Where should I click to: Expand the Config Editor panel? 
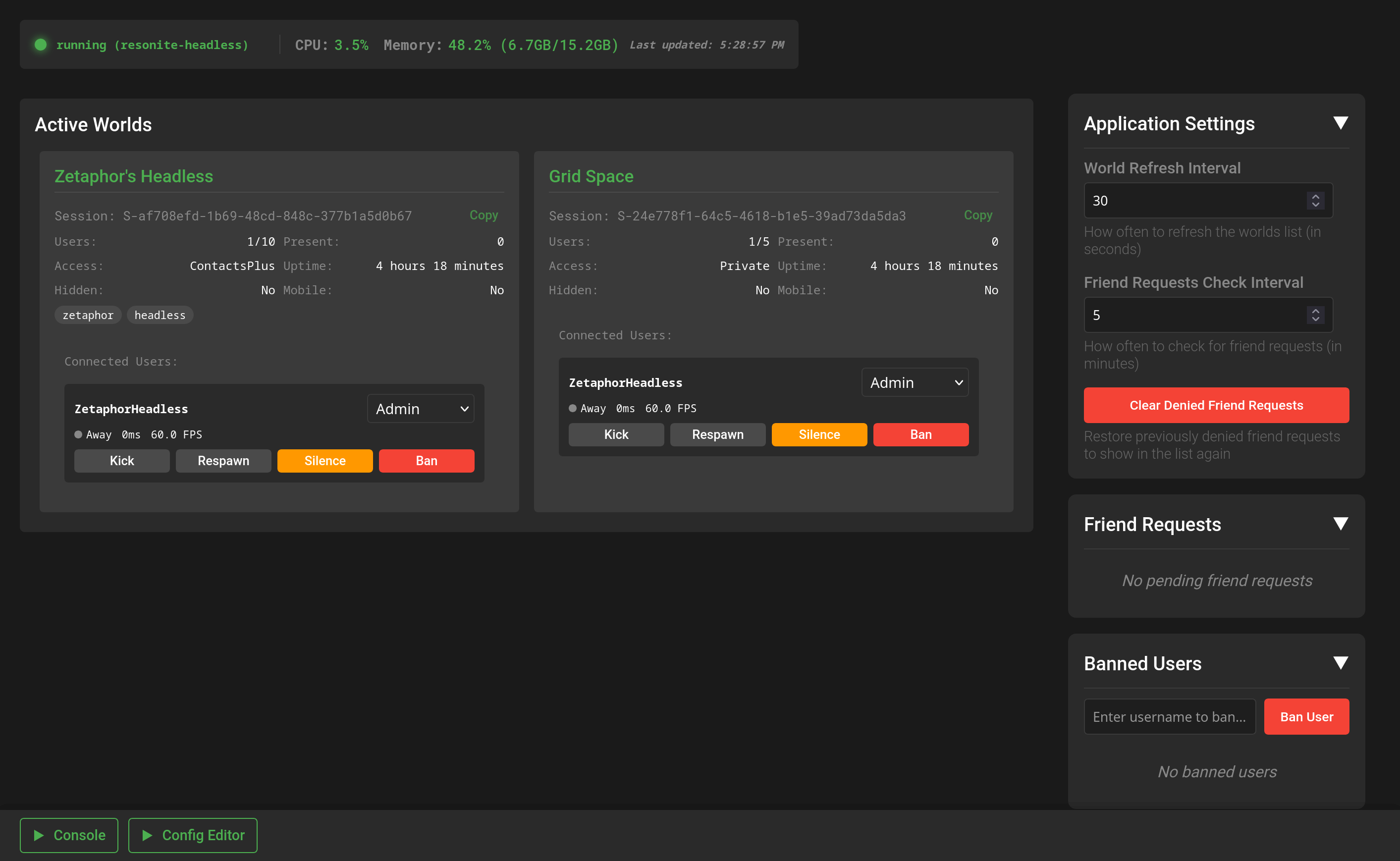pos(192,835)
